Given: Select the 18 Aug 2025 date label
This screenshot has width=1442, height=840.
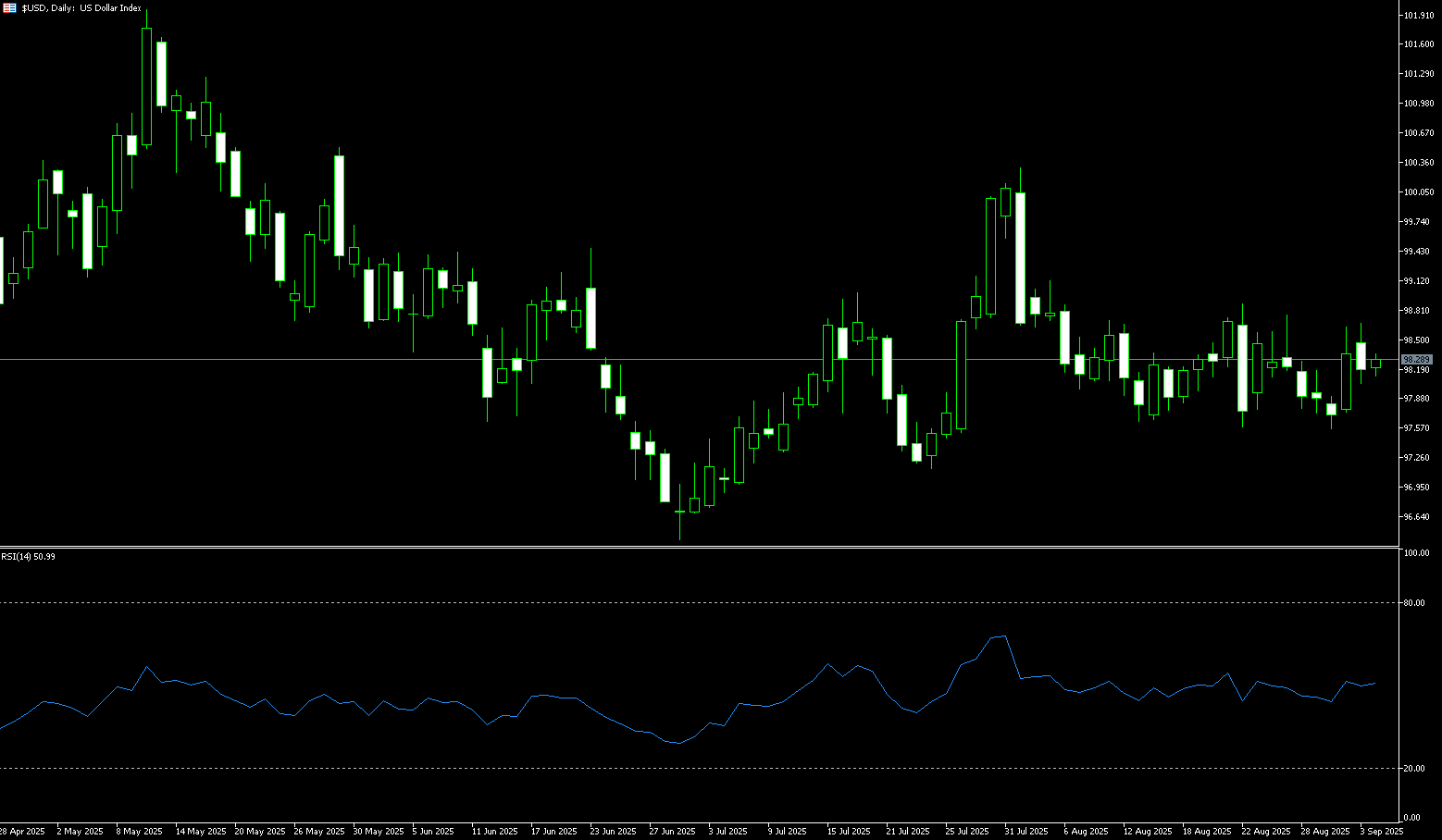Looking at the screenshot, I should [1206, 832].
